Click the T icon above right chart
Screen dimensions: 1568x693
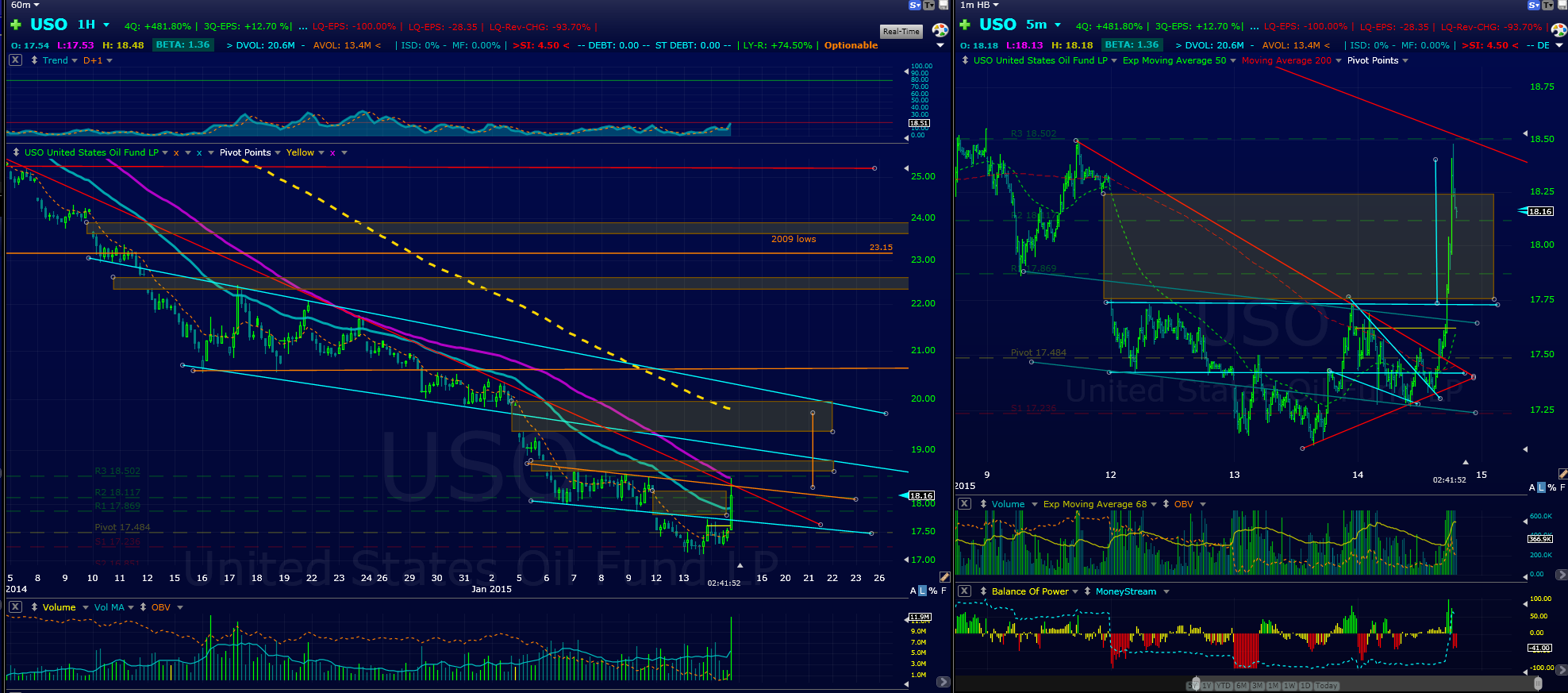[x=1548, y=5]
